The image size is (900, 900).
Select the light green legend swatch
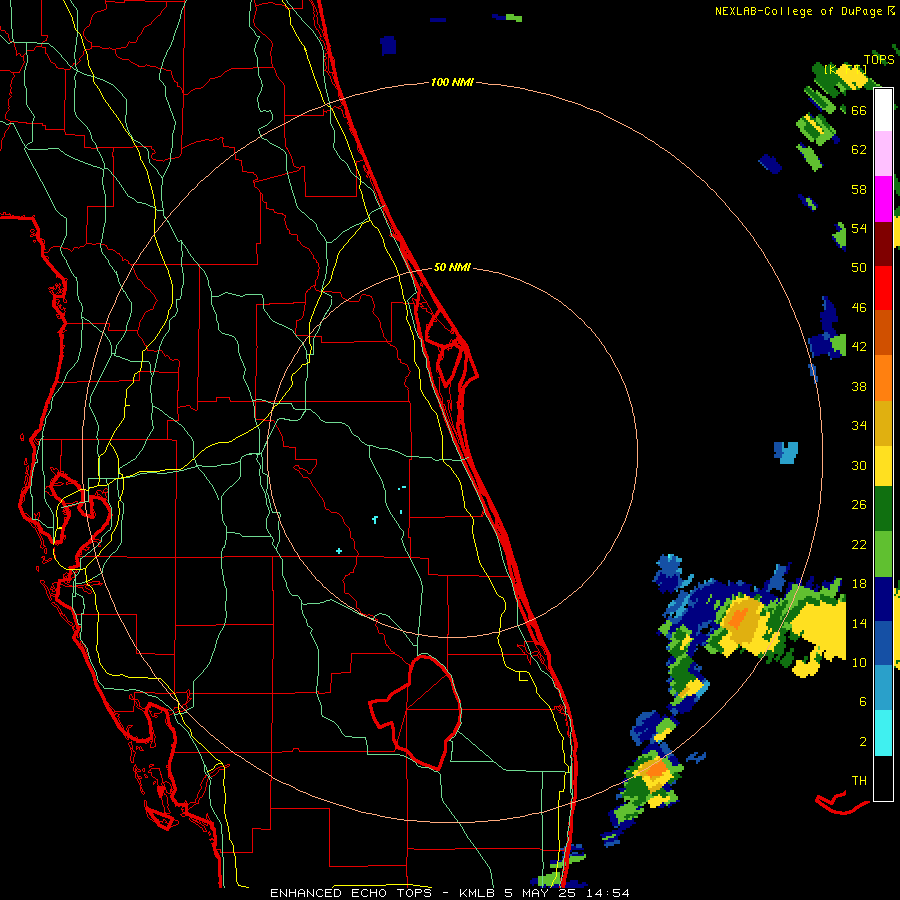click(883, 554)
